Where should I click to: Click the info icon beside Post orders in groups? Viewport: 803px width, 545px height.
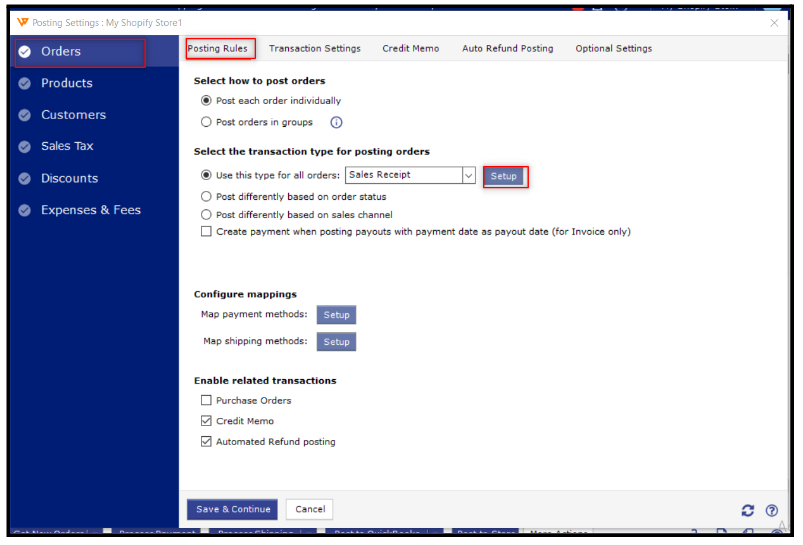coord(336,122)
